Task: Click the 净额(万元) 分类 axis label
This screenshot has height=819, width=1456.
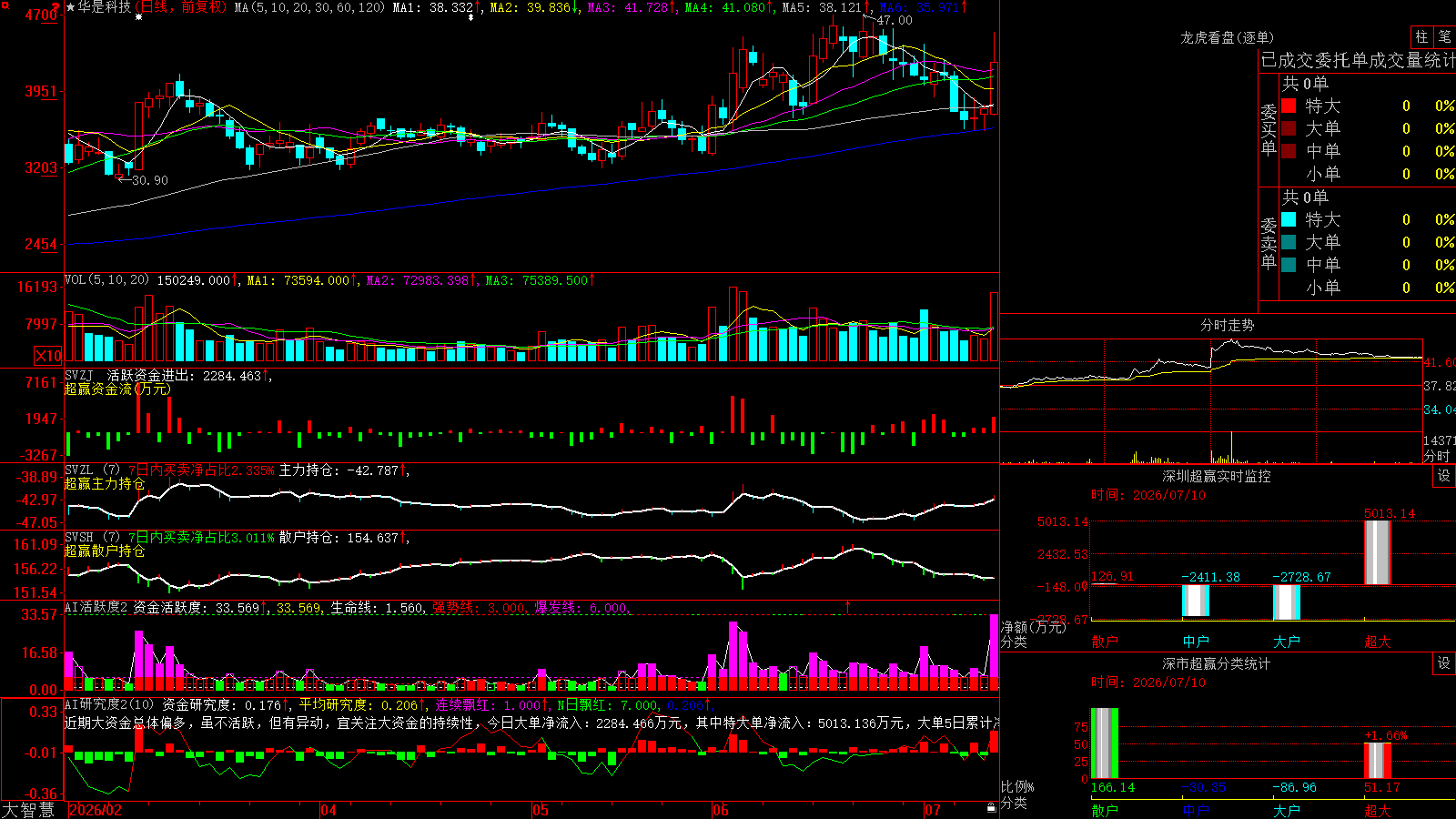Action: click(x=1033, y=633)
